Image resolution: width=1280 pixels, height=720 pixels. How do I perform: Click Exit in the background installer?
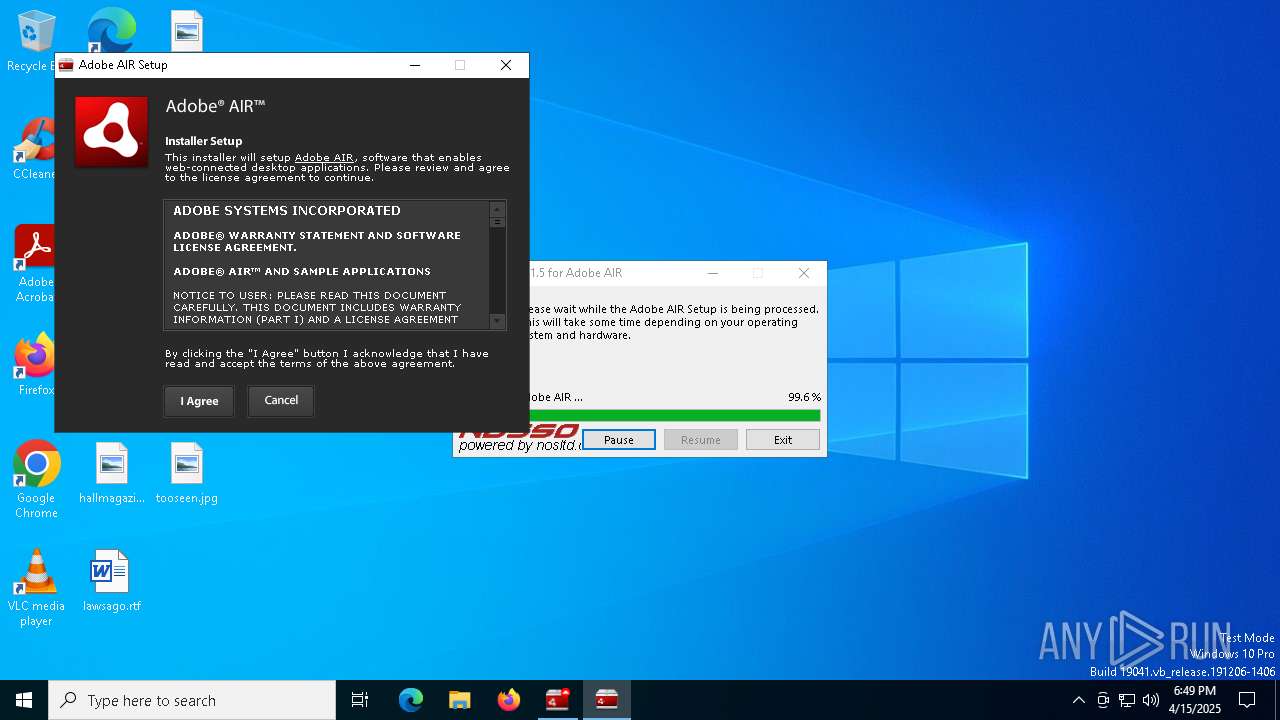783,440
